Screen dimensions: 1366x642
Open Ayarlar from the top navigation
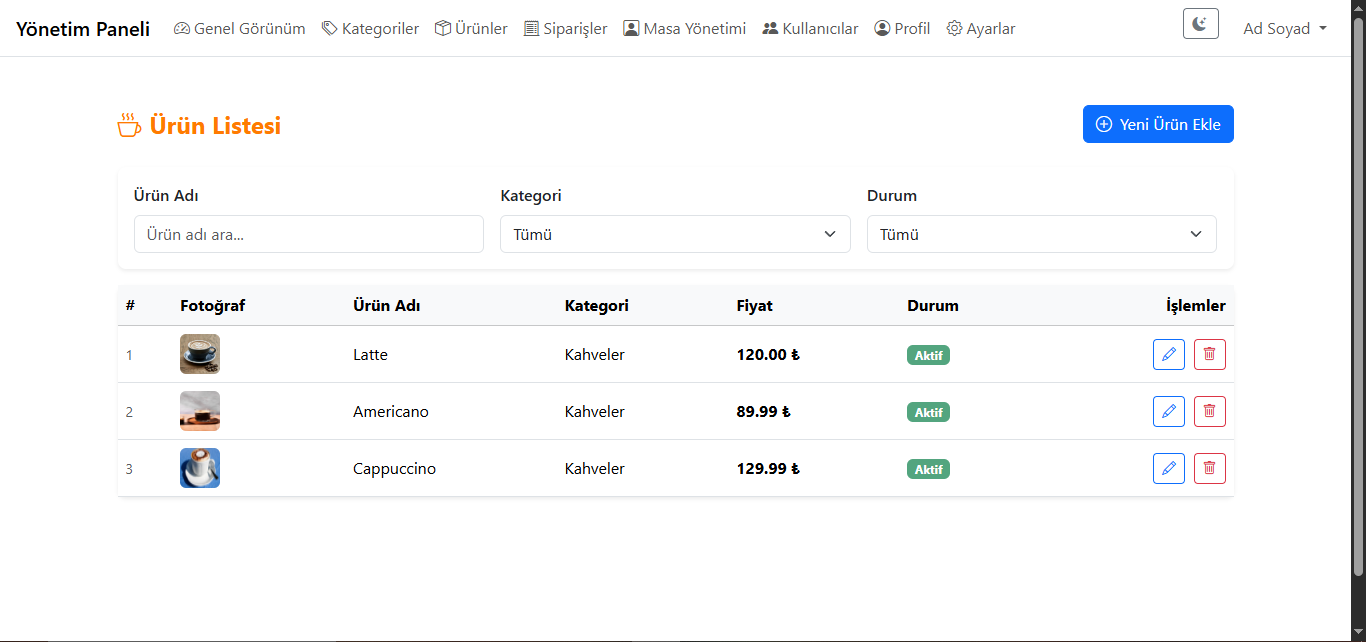click(x=980, y=29)
